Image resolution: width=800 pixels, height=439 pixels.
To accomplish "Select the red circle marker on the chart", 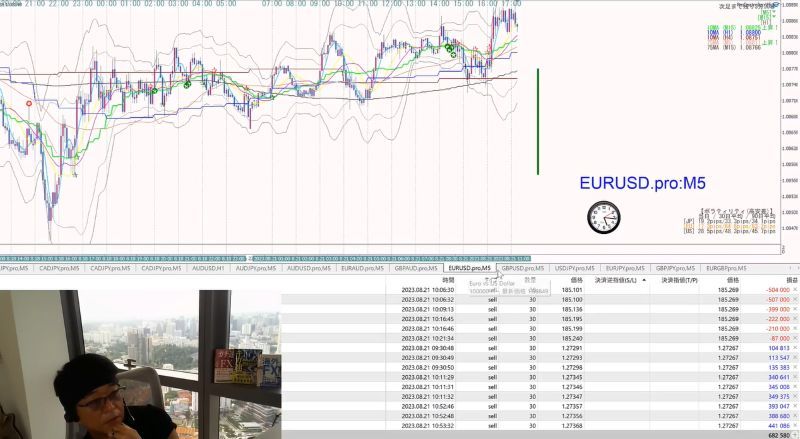I will [x=29, y=104].
